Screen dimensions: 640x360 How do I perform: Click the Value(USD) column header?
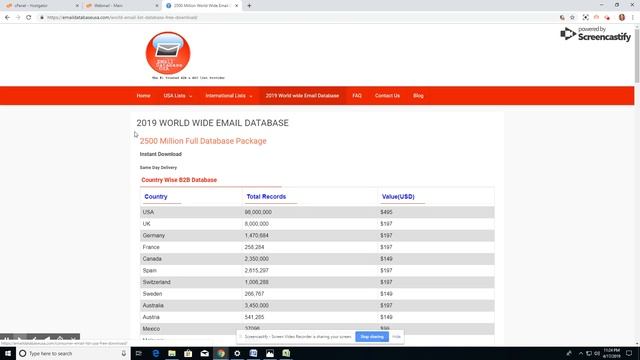point(398,197)
